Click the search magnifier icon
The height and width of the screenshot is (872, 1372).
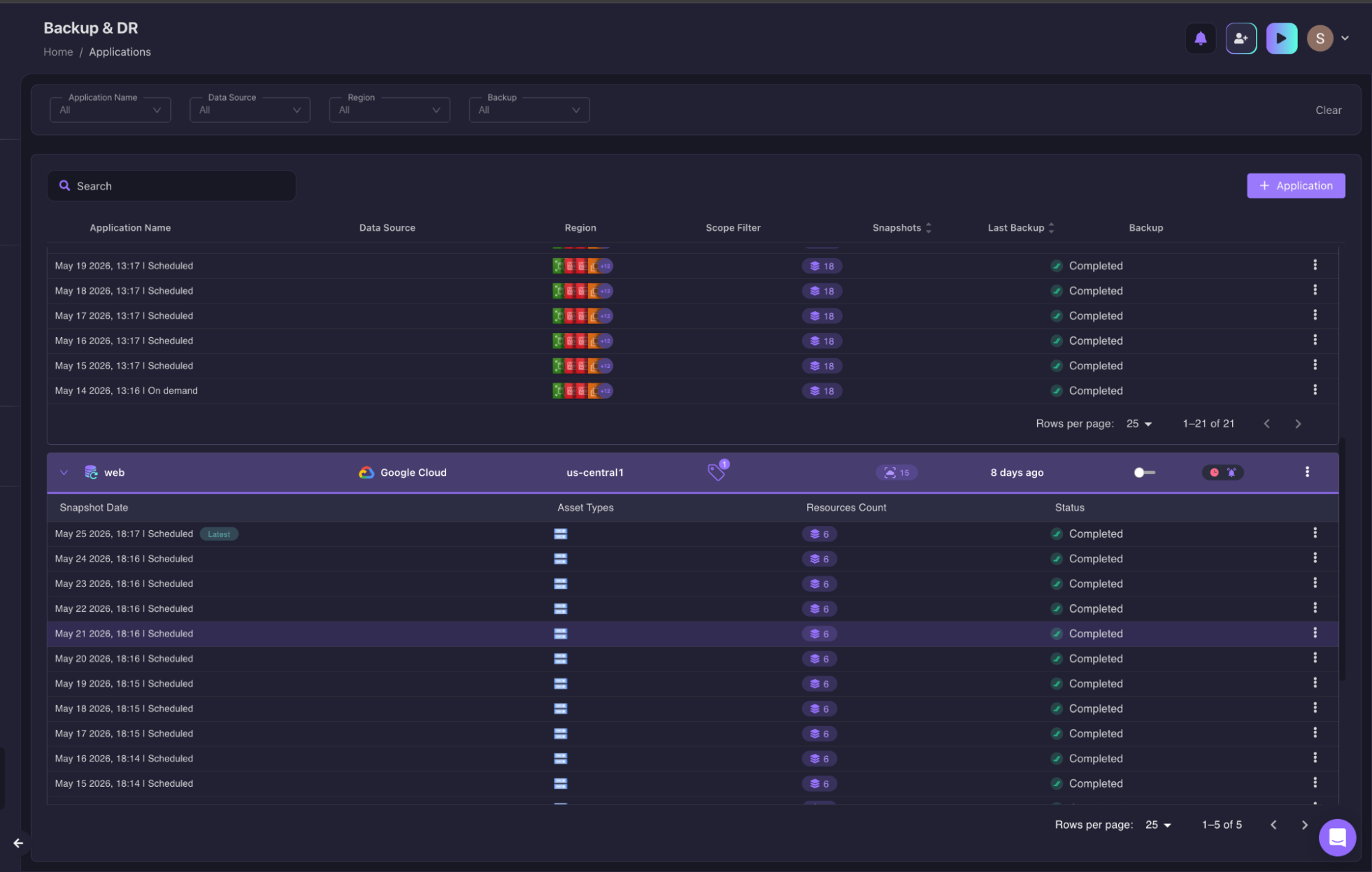click(65, 186)
